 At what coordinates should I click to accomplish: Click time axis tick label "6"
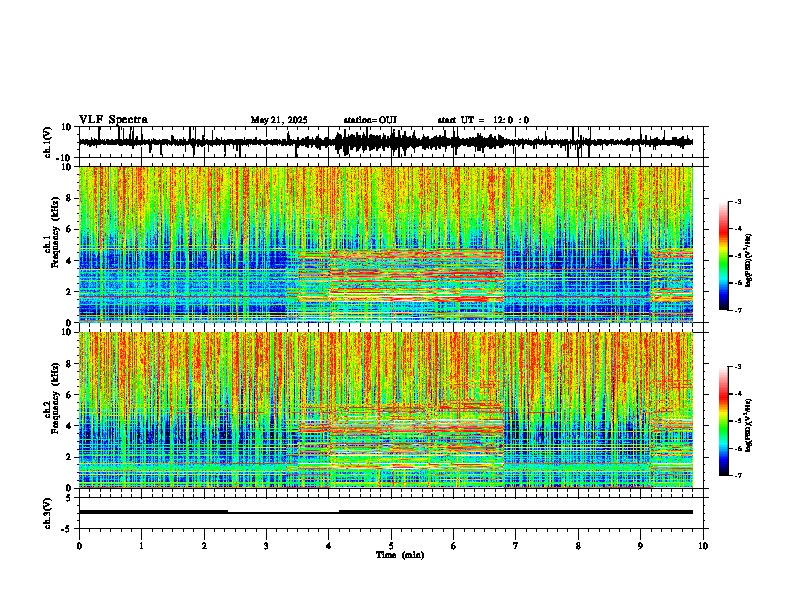(454, 546)
